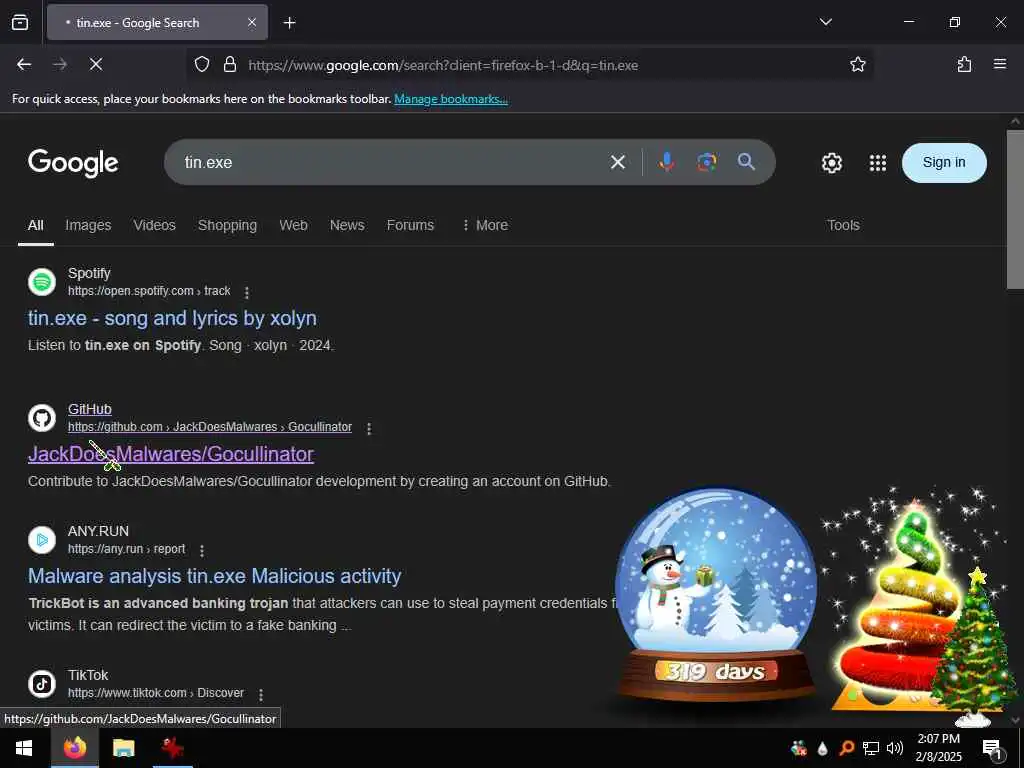The width and height of the screenshot is (1024, 768).
Task: Switch to Videos results tab
Action: click(x=154, y=225)
